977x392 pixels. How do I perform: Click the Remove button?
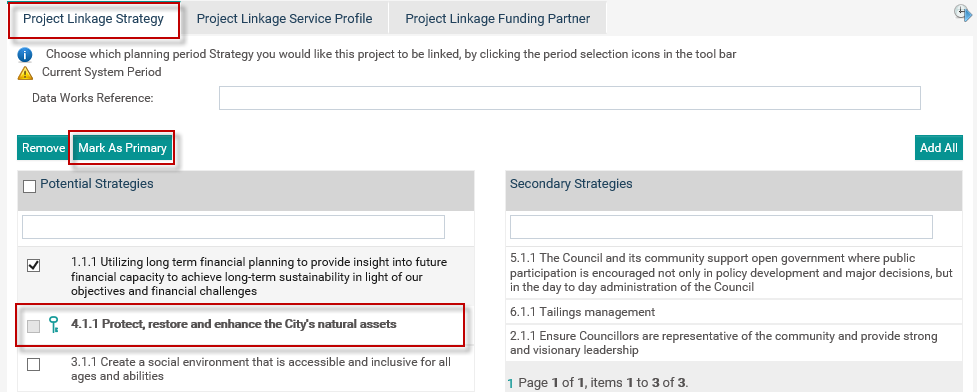tap(43, 148)
